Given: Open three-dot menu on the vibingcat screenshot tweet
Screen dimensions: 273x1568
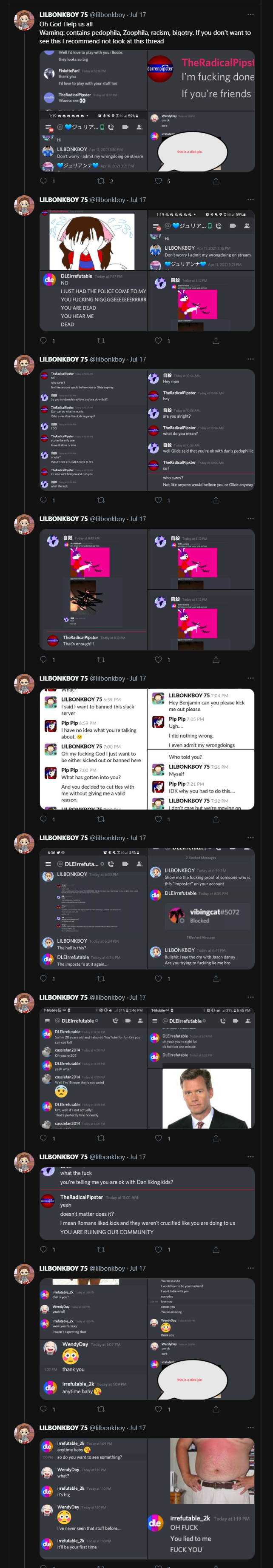Looking at the screenshot, I should (250, 838).
